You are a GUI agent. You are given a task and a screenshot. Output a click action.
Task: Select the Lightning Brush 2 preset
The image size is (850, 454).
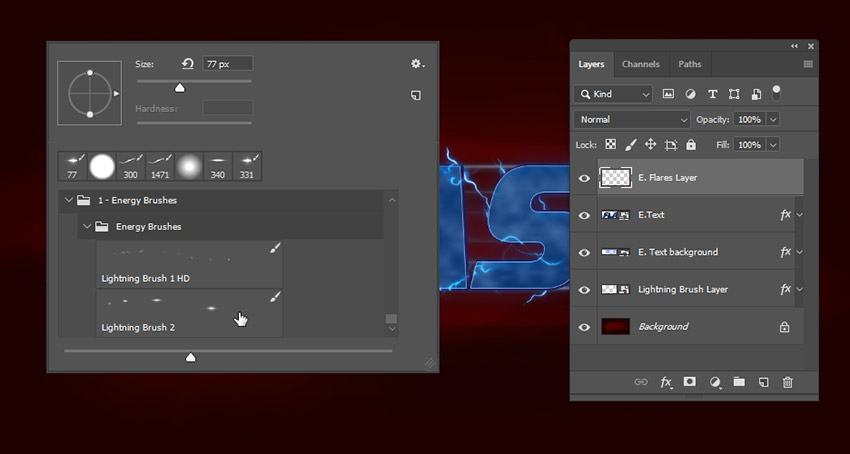190,314
